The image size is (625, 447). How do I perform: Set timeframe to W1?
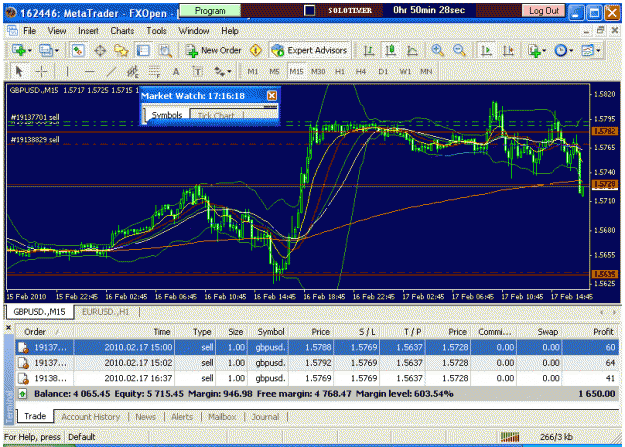coord(405,72)
